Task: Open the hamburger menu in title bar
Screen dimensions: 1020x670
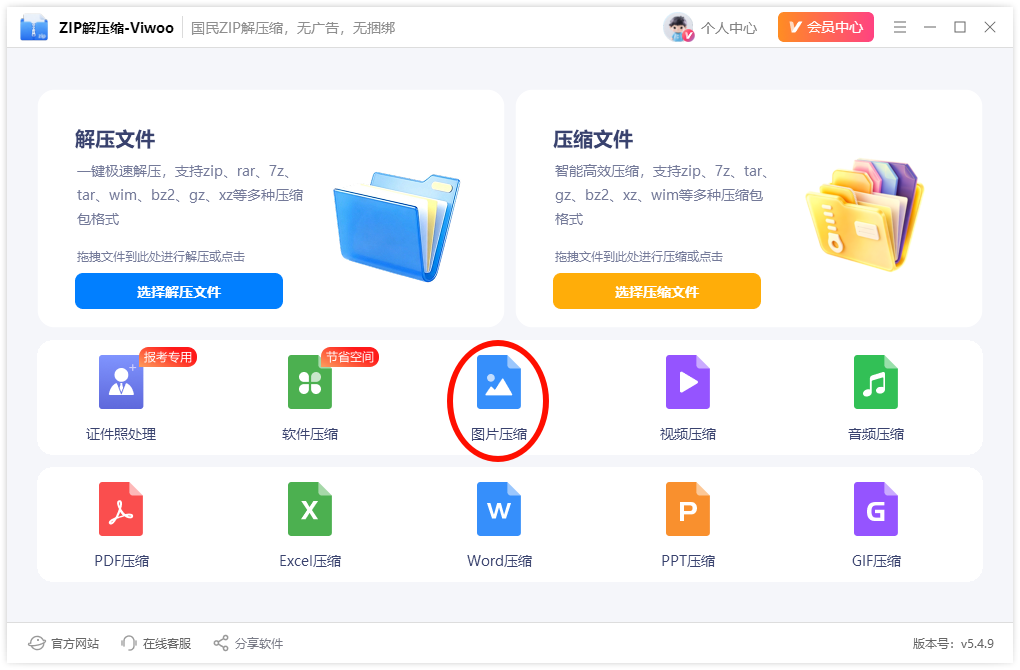Action: (x=900, y=27)
